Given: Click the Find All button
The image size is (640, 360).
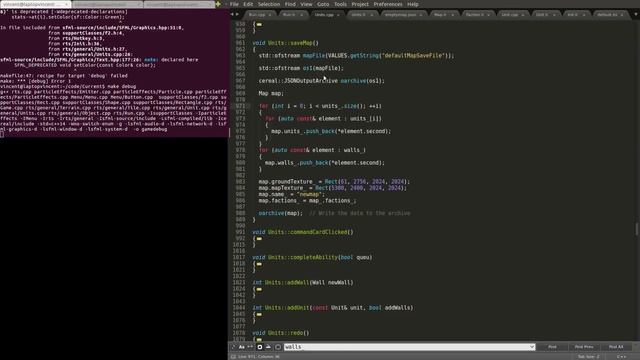Looking at the screenshot, I should point(616,347).
